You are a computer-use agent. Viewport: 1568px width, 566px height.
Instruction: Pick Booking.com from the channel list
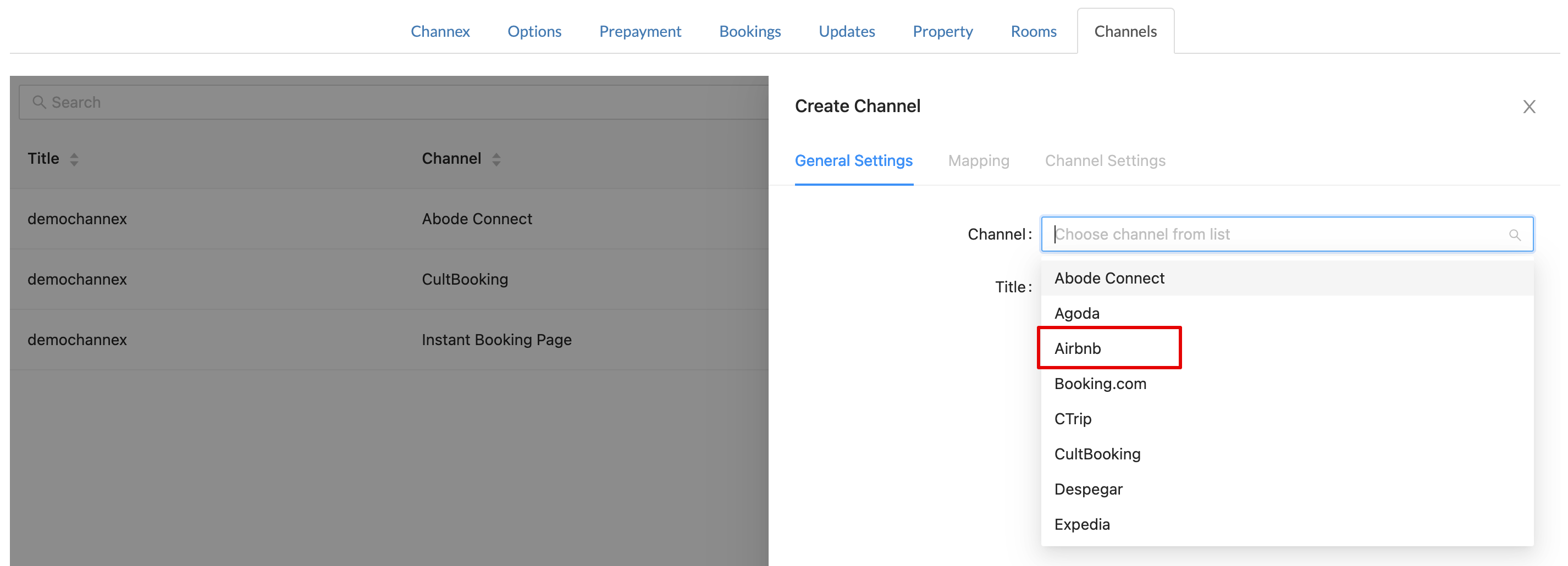[1287, 384]
